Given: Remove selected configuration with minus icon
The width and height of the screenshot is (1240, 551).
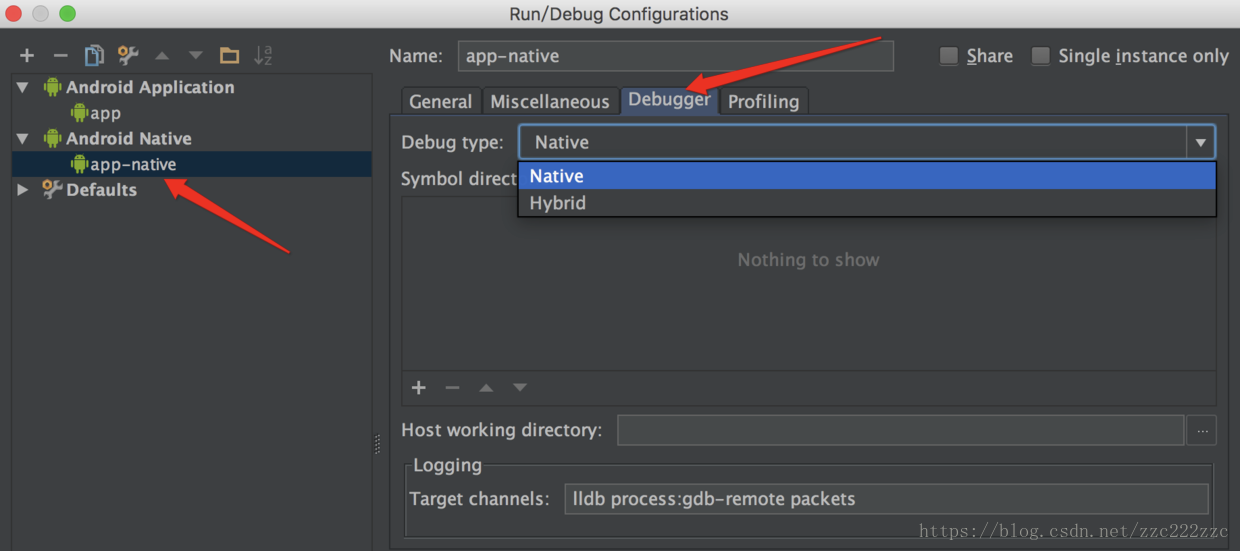Looking at the screenshot, I should (60, 56).
